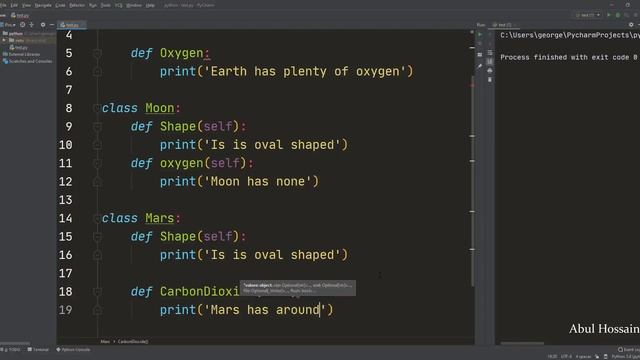Hide the Project panel with minus icon
The image size is (640, 360).
tap(52, 25)
